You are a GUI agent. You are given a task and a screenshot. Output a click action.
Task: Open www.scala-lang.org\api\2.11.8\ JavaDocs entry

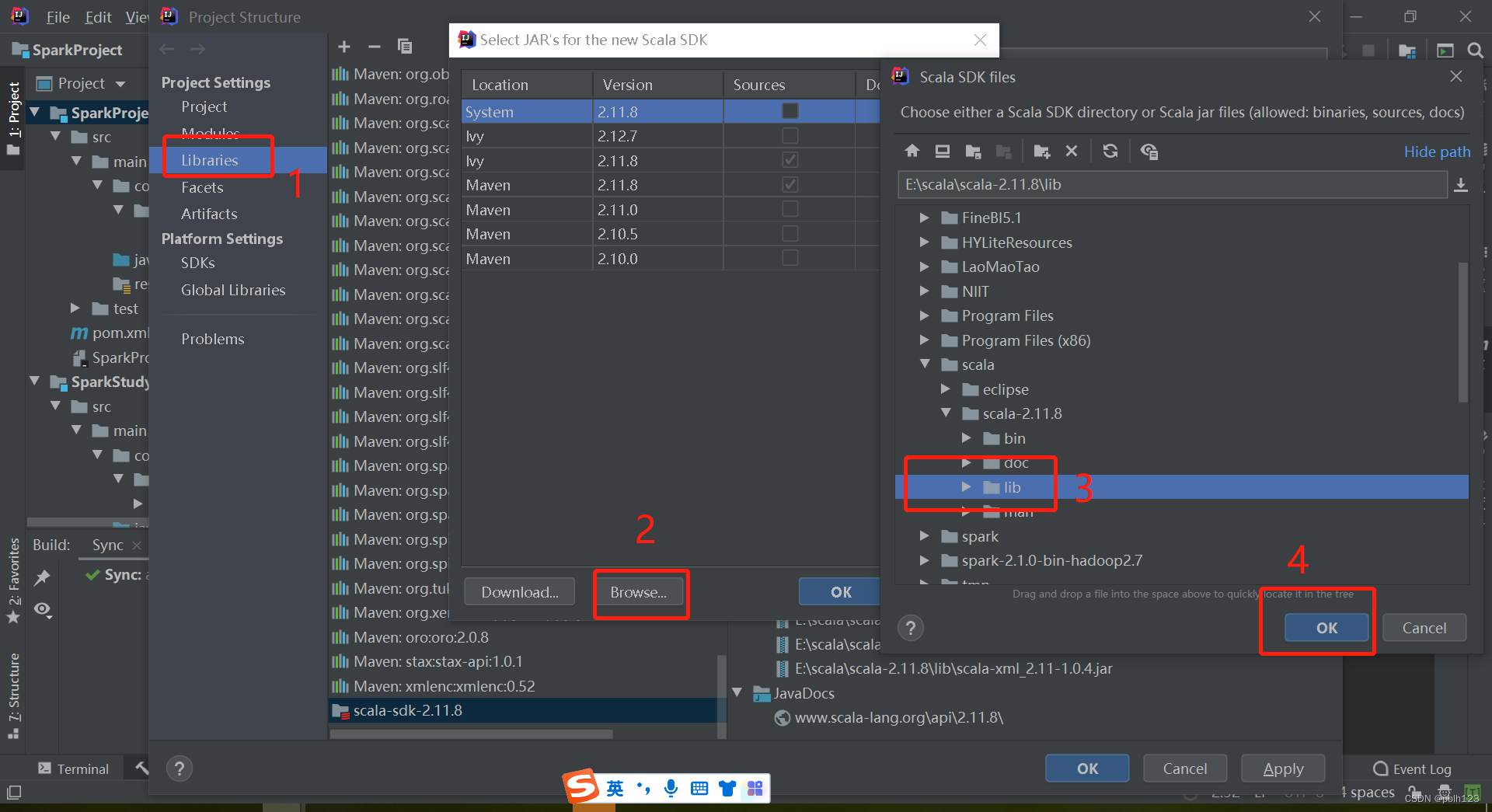pyautogui.click(x=898, y=717)
